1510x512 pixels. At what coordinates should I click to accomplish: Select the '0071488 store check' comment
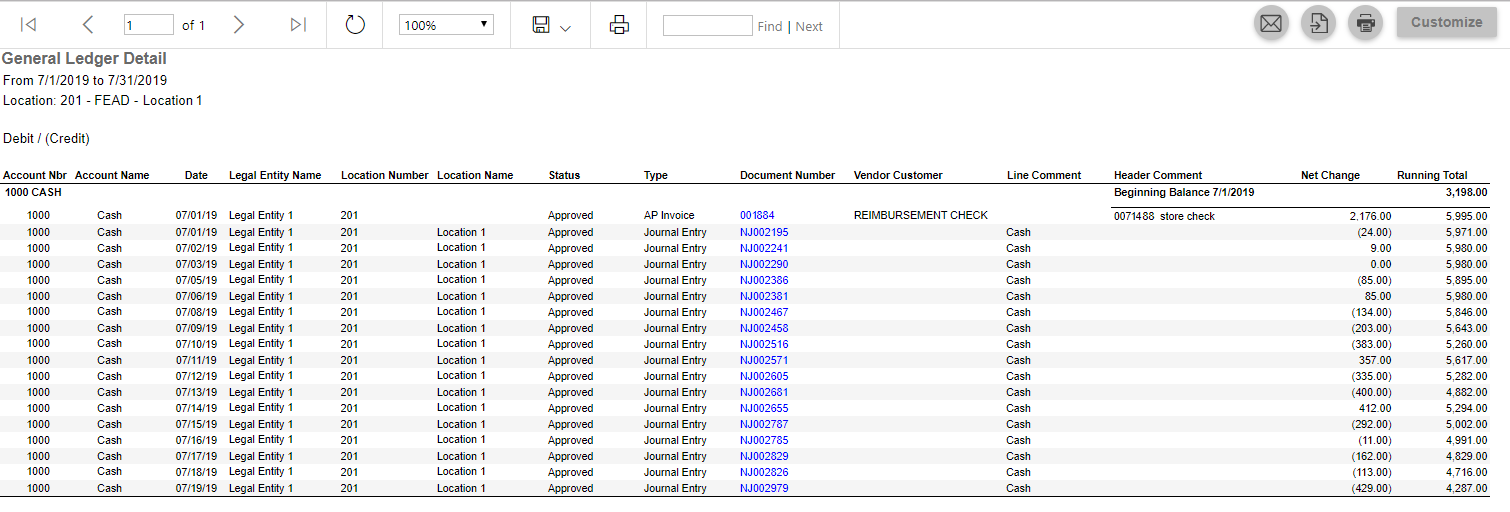pos(1164,216)
